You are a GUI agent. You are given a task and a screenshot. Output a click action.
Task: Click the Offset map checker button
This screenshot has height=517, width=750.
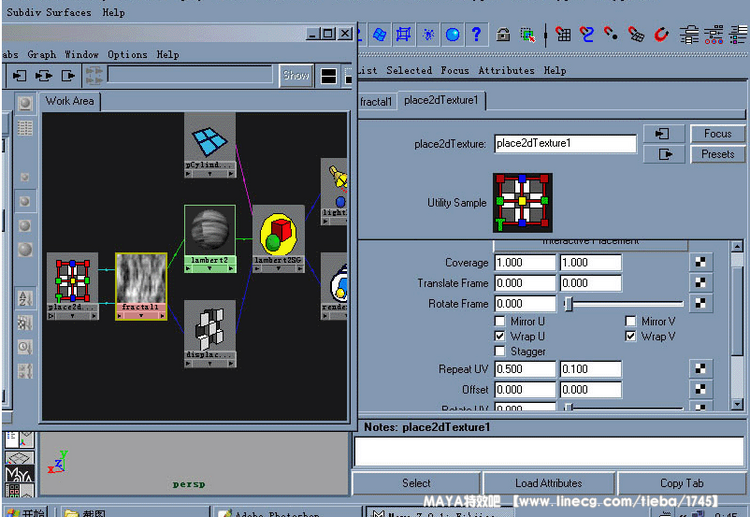pyautogui.click(x=700, y=389)
